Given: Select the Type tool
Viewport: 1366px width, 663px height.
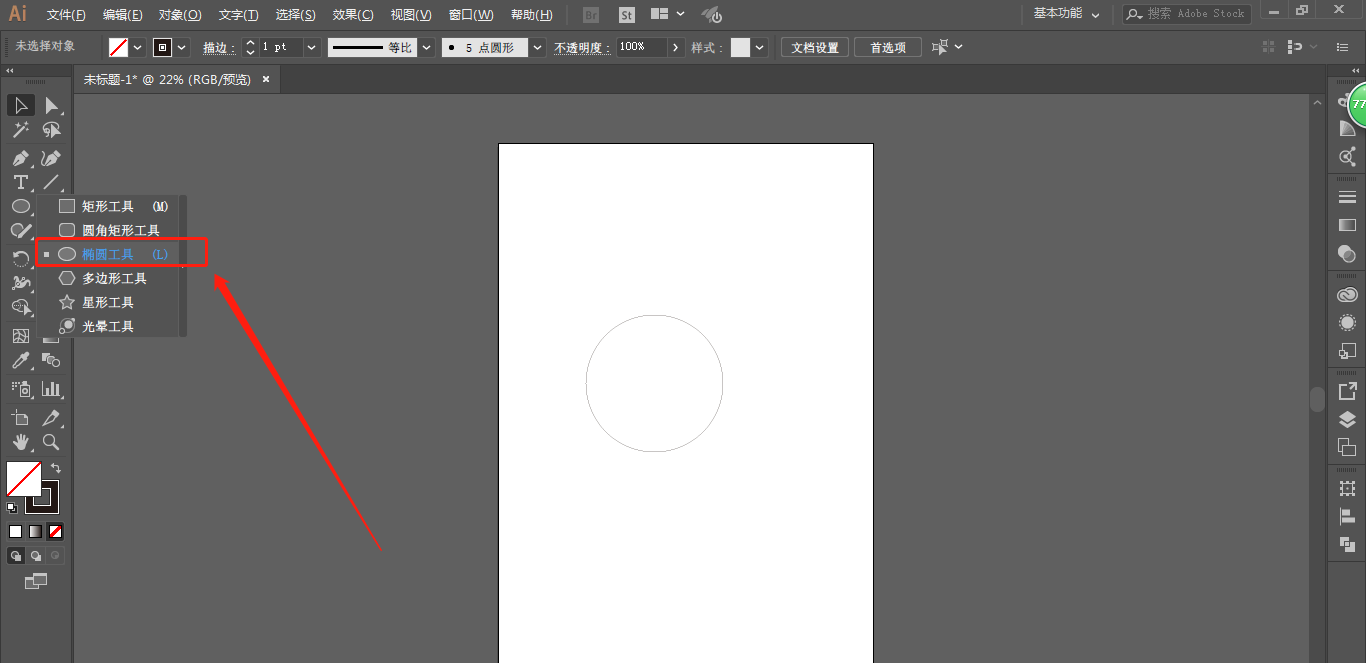Looking at the screenshot, I should point(21,182).
